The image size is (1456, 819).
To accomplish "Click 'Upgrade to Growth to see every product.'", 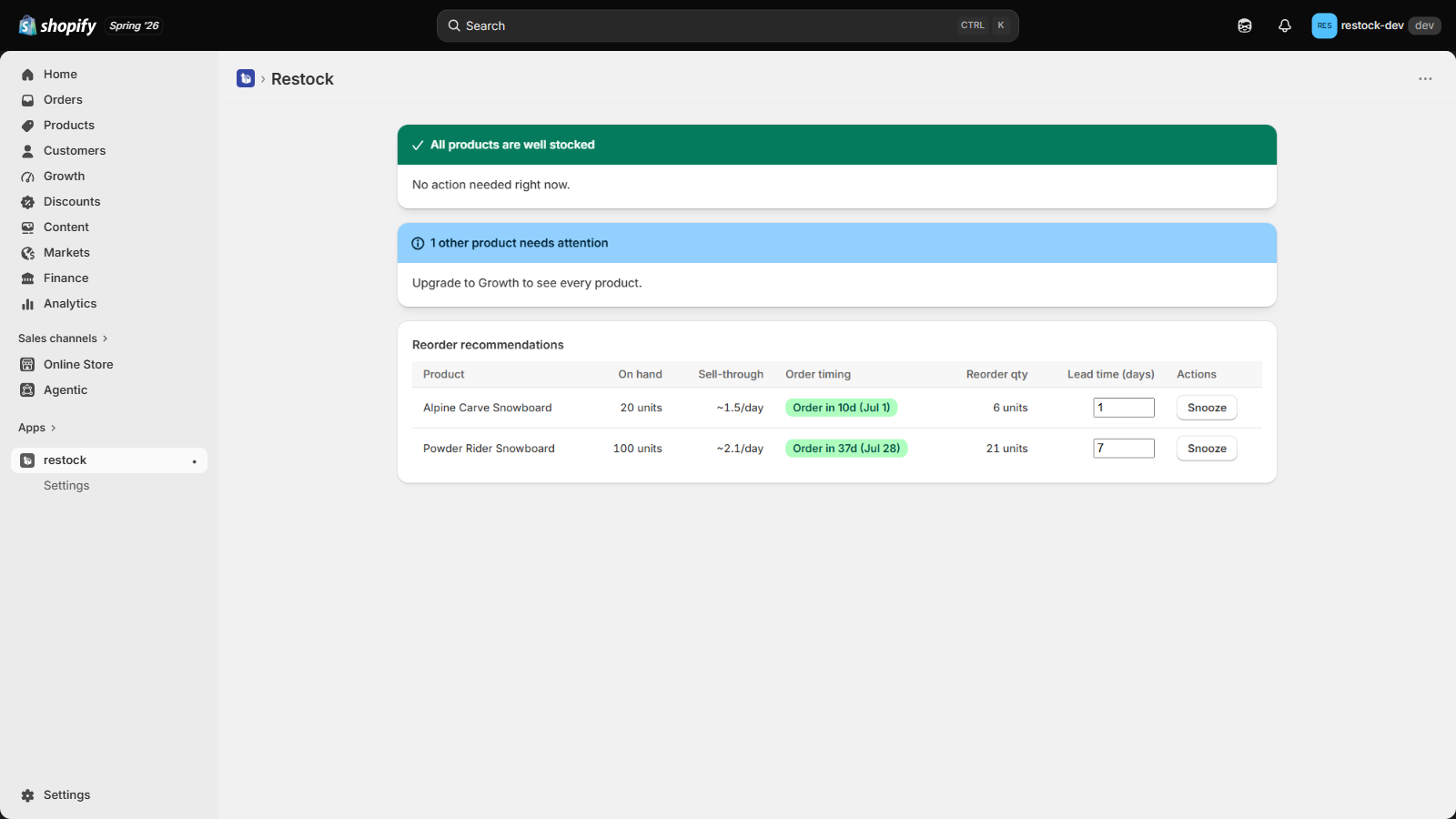I will click(x=527, y=283).
